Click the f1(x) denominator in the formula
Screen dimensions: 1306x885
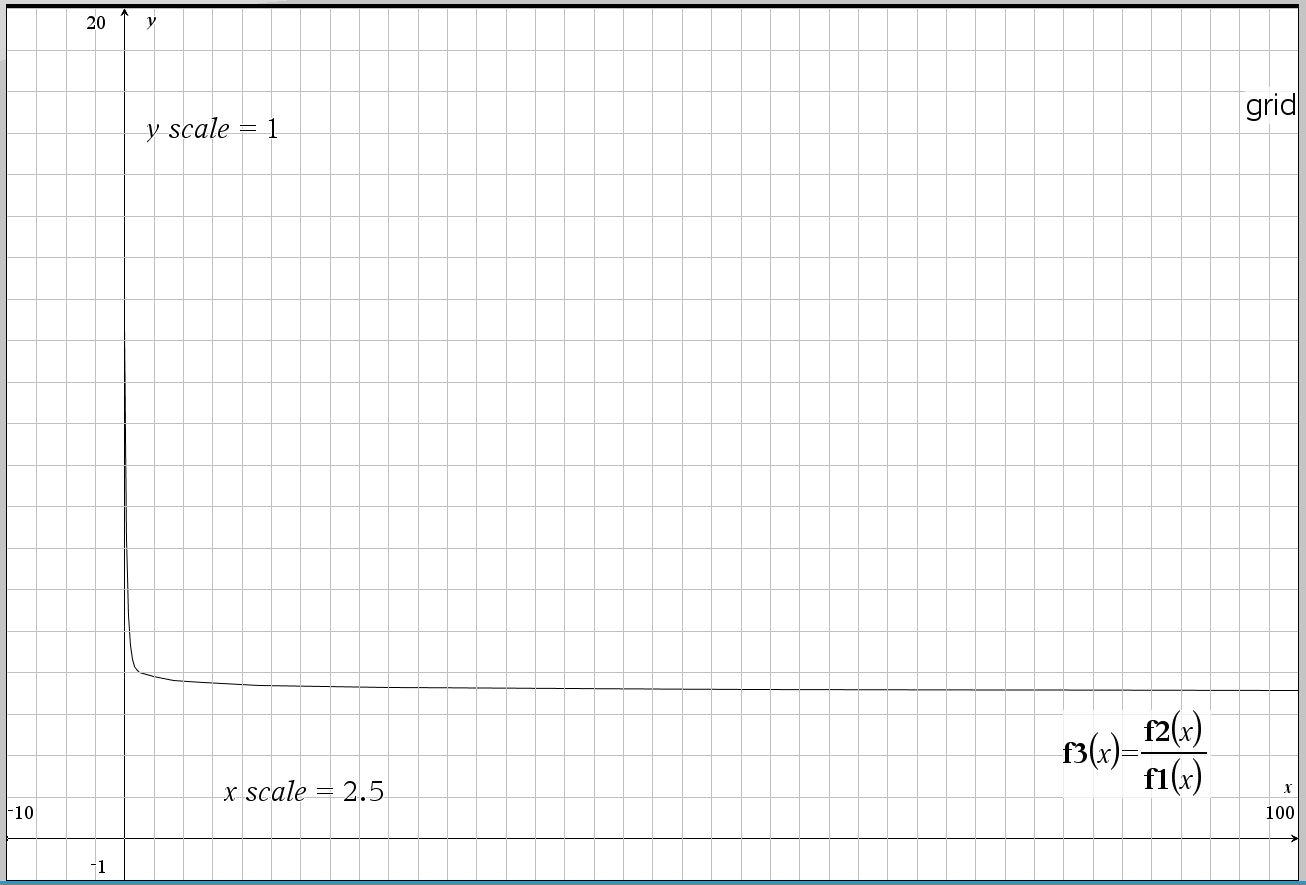click(1173, 777)
